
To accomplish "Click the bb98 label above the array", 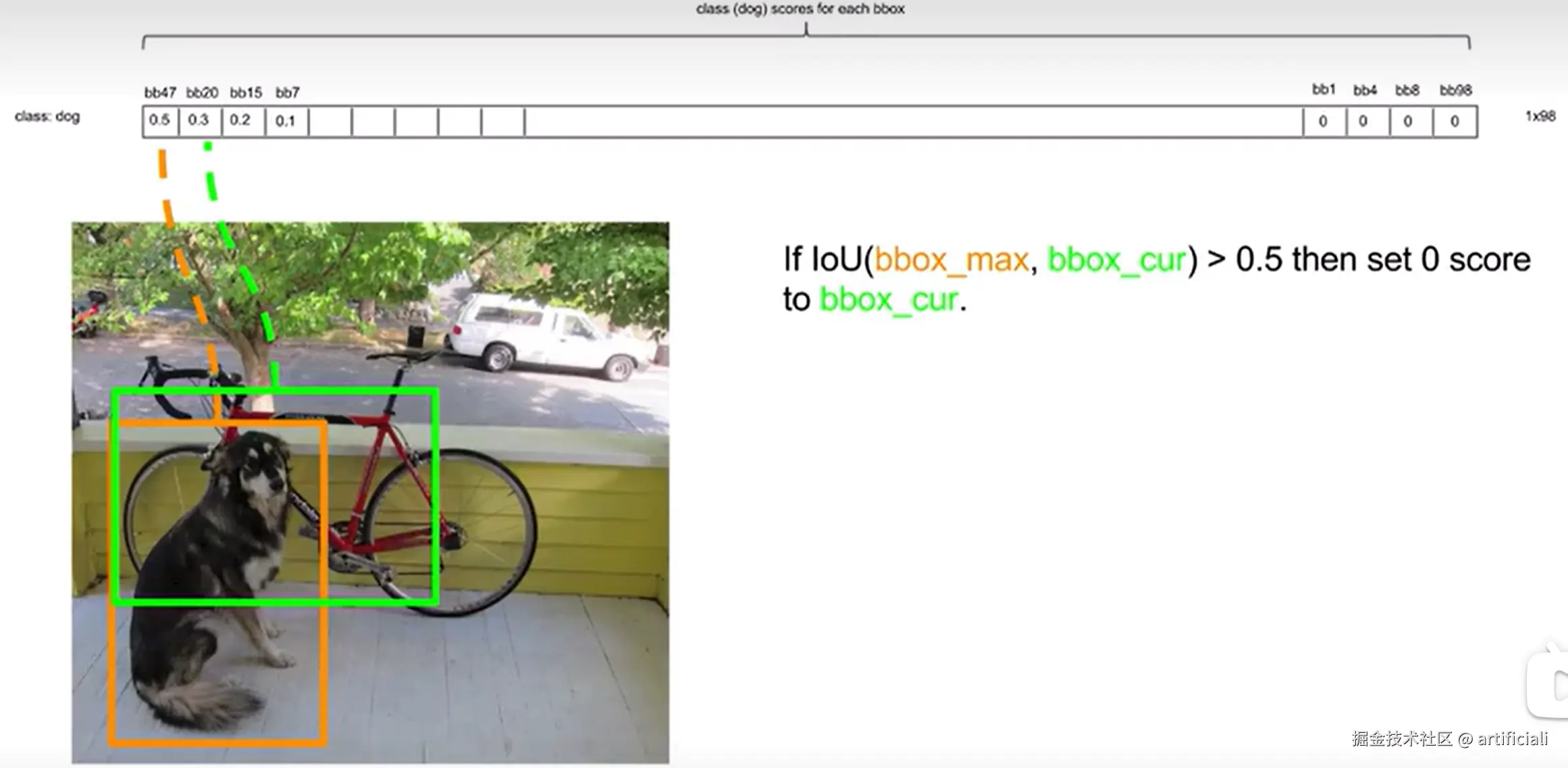I will (x=1455, y=90).
